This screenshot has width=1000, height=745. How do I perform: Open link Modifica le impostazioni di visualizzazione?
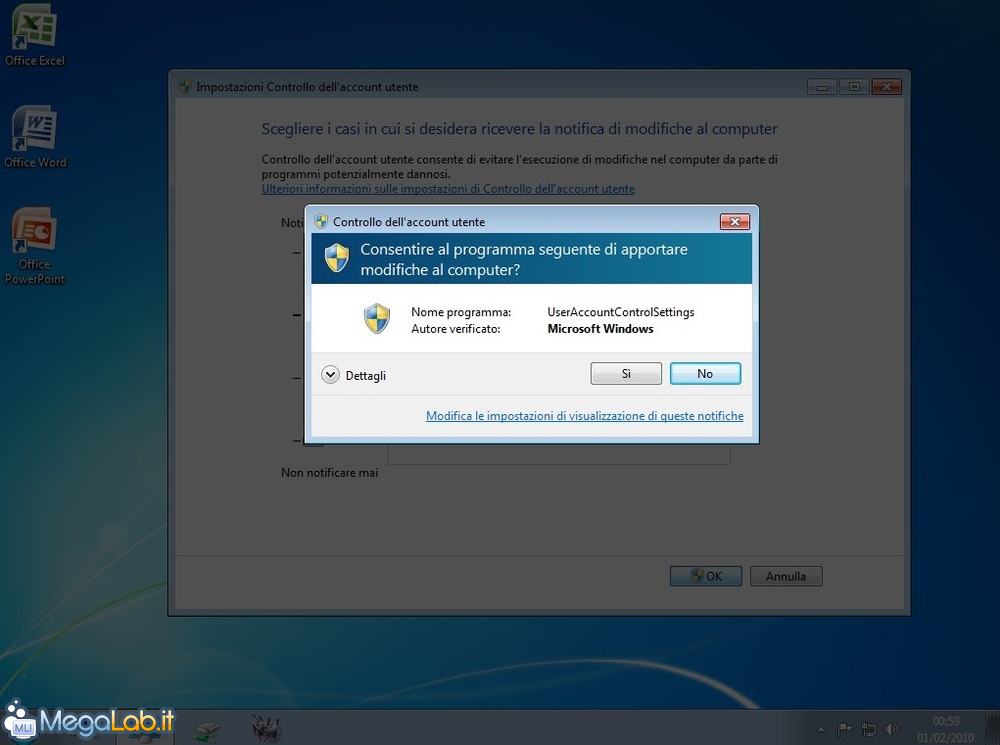tap(584, 416)
